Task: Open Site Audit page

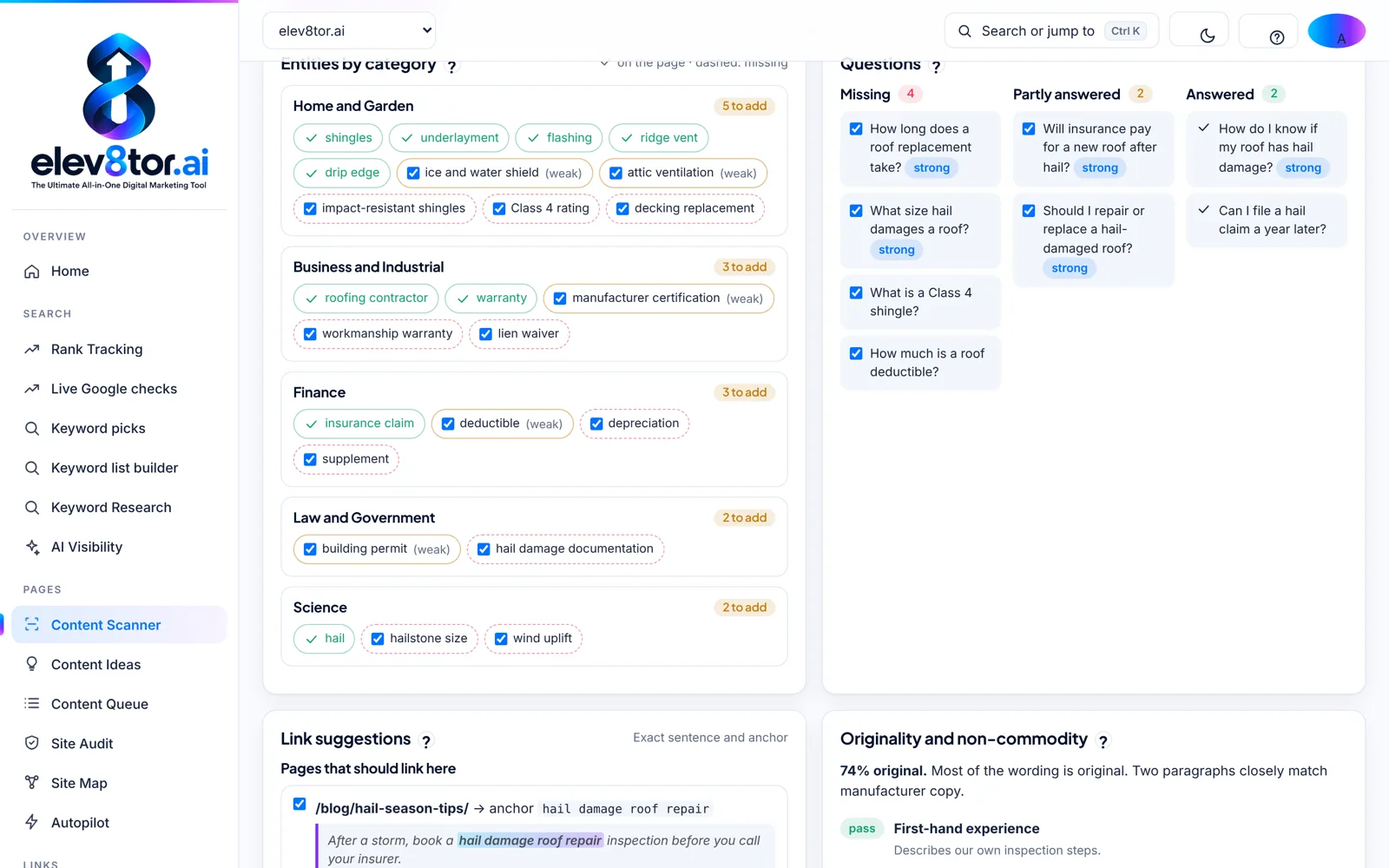Action: point(119,744)
